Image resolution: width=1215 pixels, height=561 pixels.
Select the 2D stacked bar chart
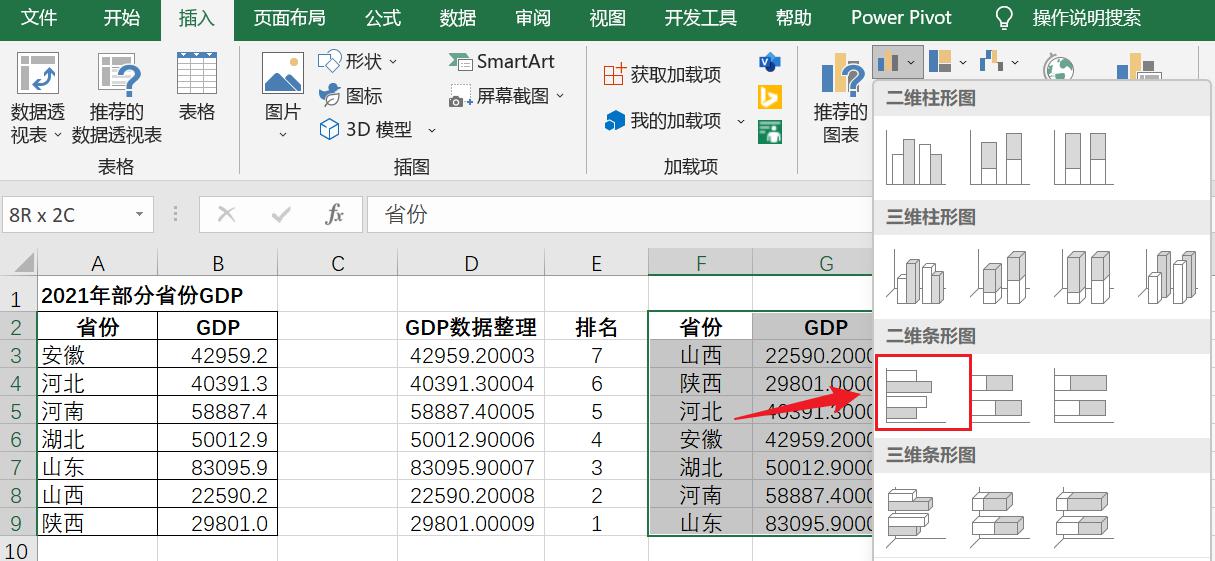[1000, 394]
